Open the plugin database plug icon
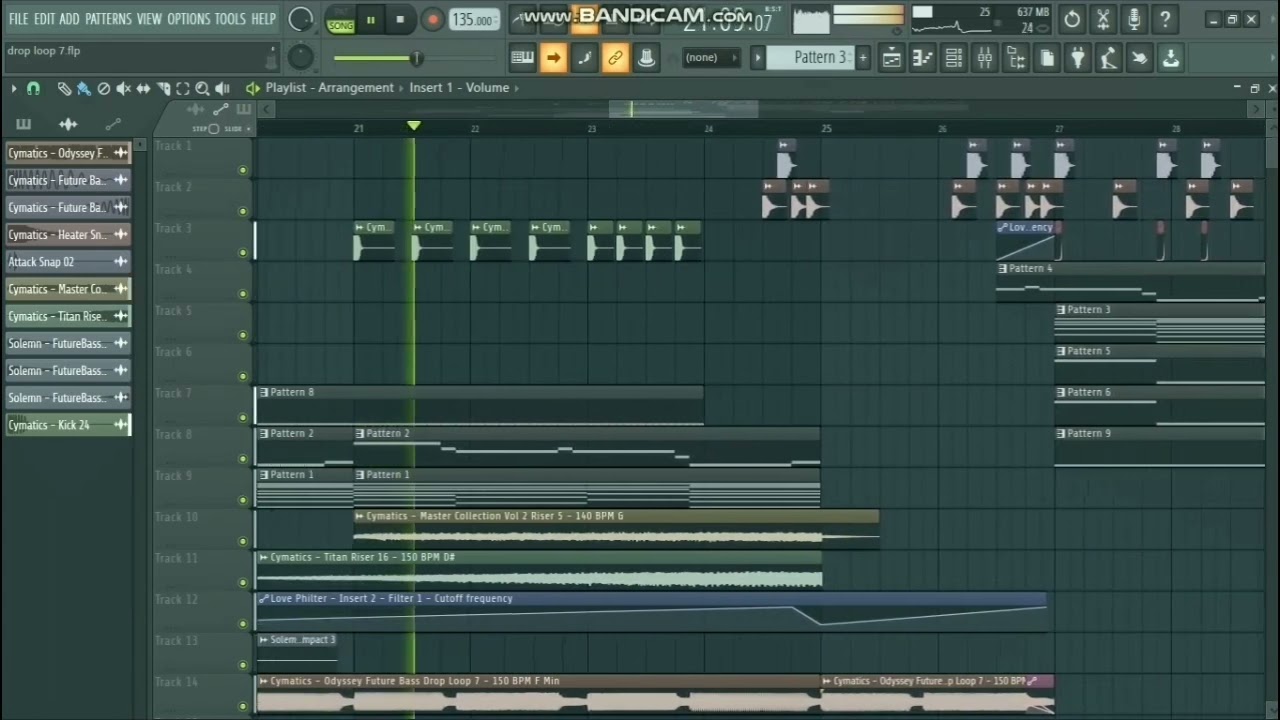 click(1077, 58)
